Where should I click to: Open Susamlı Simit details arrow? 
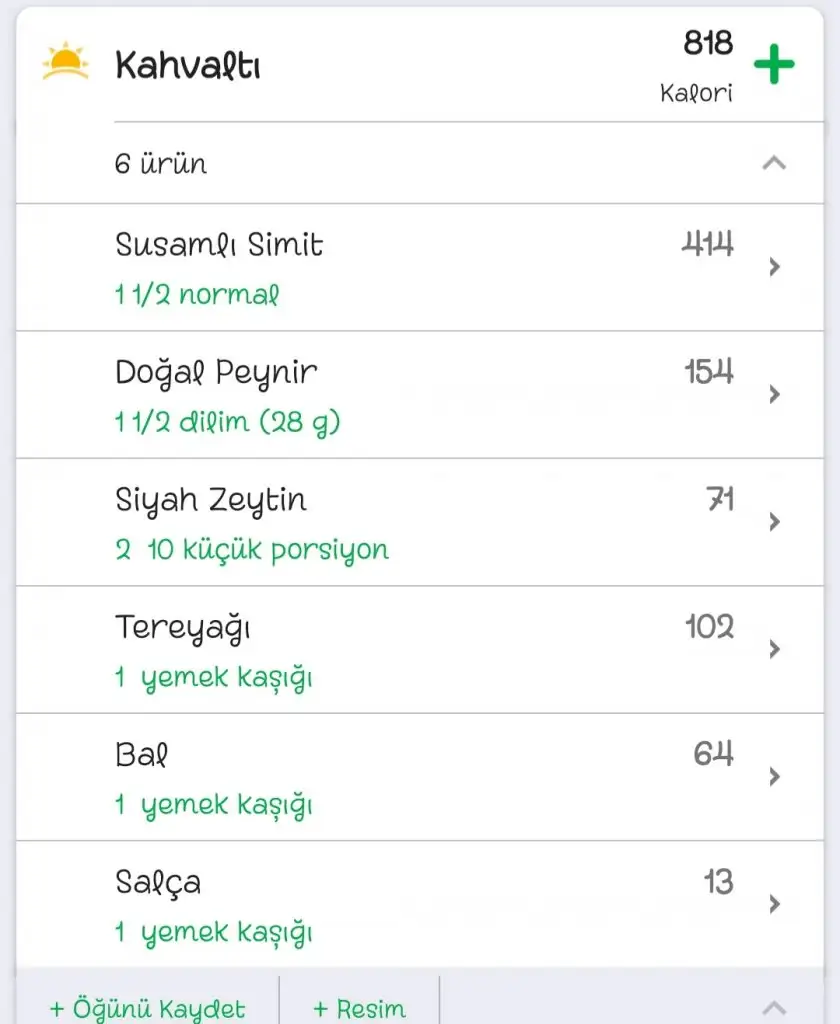pos(774,267)
